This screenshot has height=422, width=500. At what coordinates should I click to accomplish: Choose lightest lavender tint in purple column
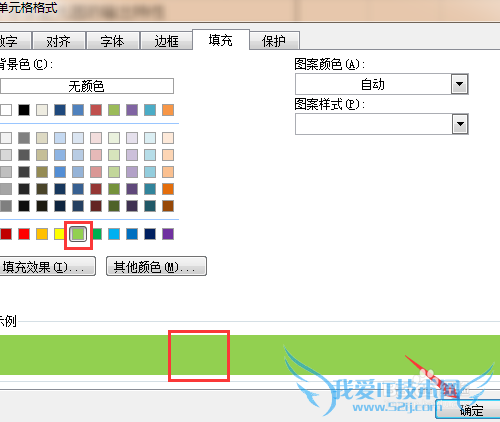click(132, 138)
